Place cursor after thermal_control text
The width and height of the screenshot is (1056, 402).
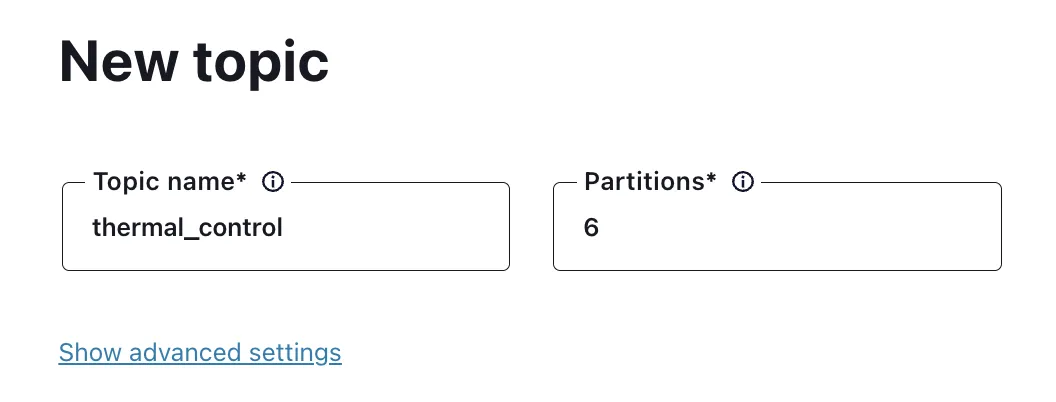284,228
